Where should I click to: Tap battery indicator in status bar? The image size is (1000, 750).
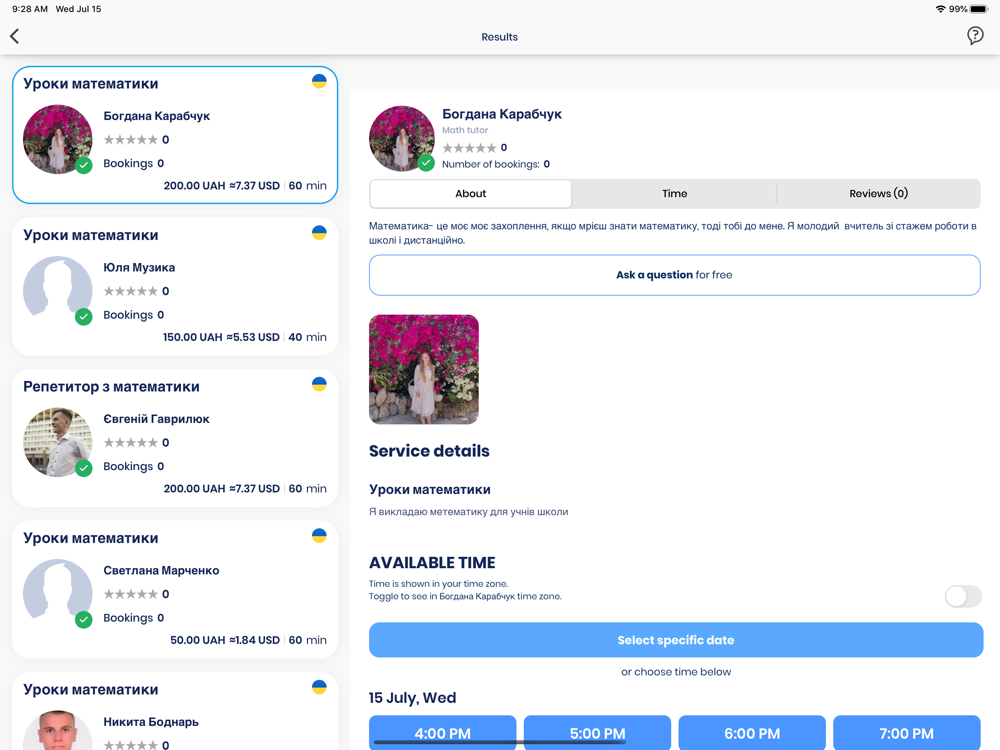979,9
